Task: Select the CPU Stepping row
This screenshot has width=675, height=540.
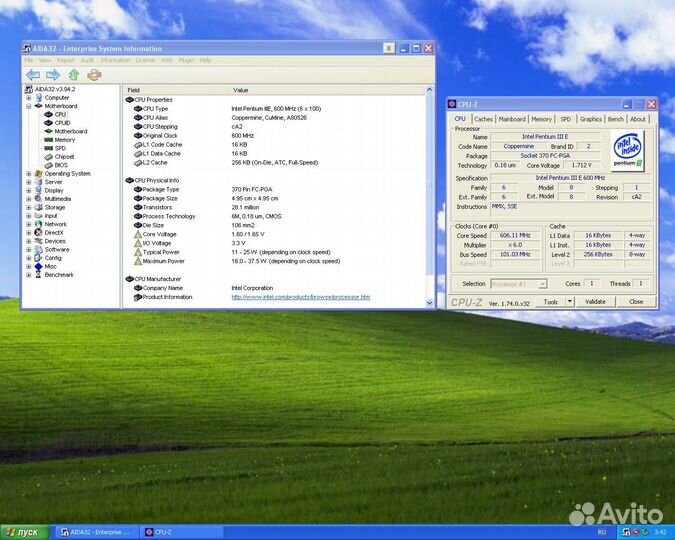Action: (274, 127)
